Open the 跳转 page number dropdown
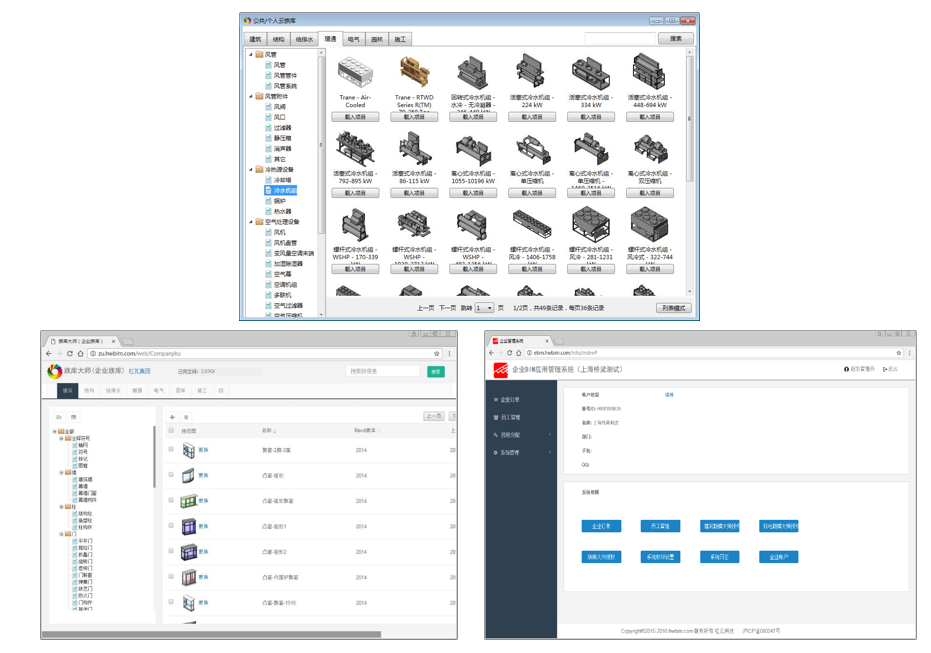 click(484, 308)
